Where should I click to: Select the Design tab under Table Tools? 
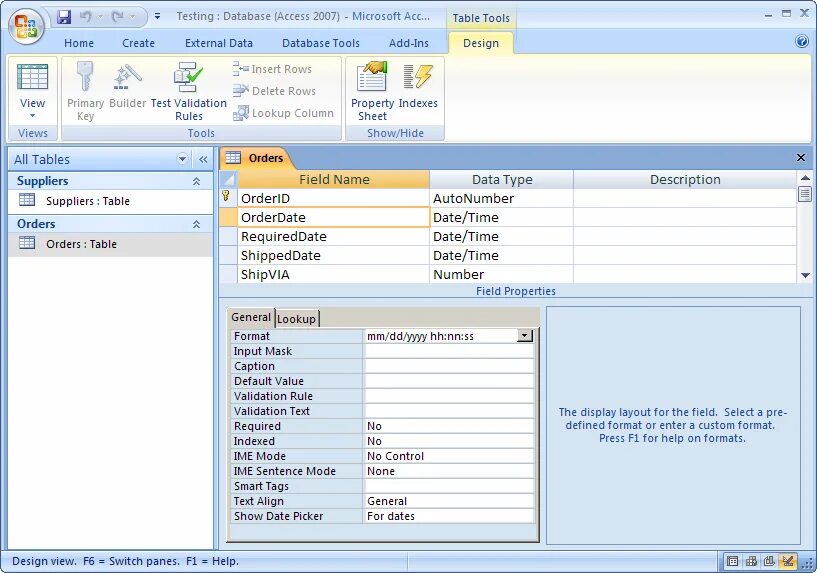pyautogui.click(x=480, y=43)
